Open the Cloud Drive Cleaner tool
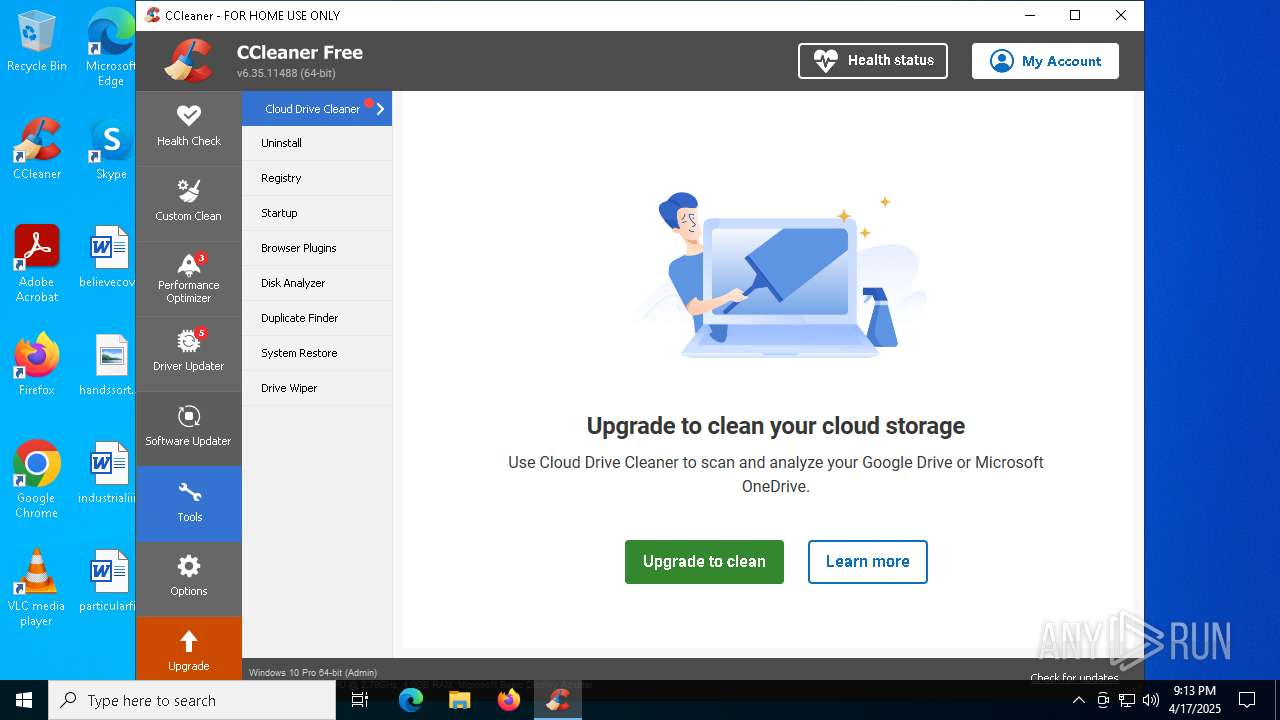This screenshot has height=720, width=1280. point(317,109)
